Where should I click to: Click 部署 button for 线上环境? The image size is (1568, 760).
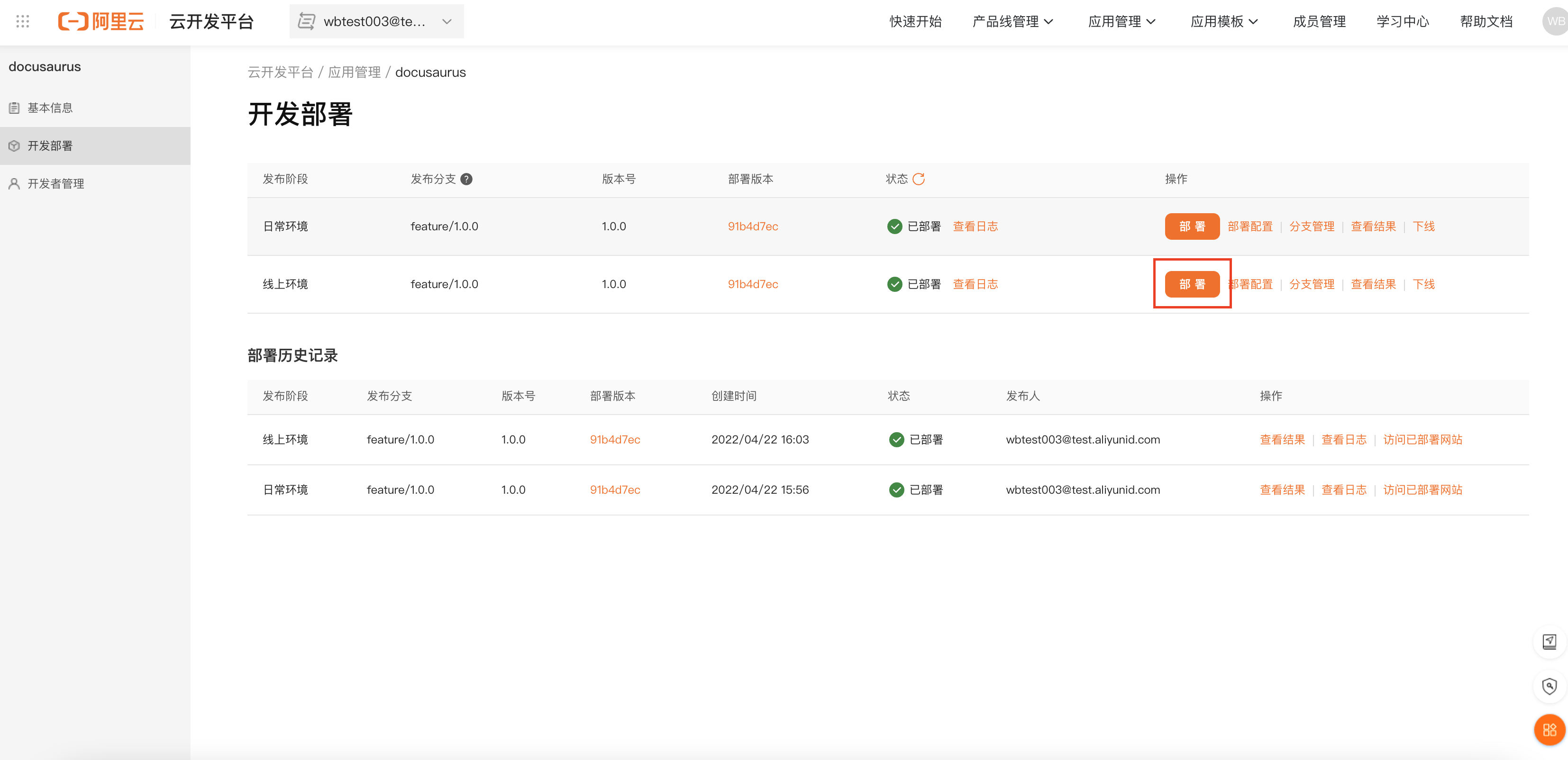1192,284
